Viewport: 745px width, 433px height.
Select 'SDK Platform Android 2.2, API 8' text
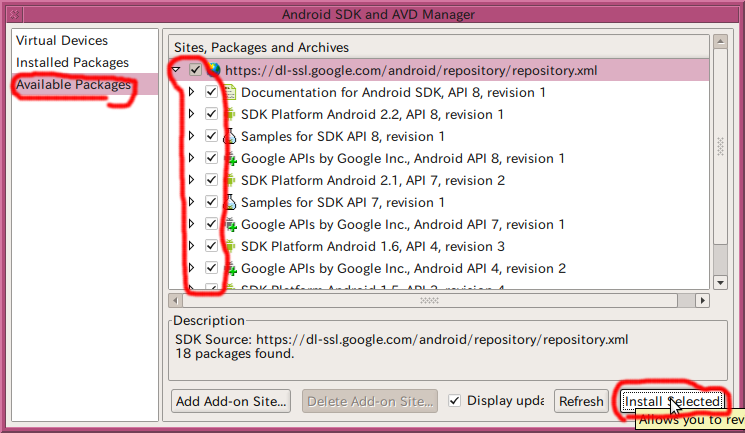coord(372,114)
